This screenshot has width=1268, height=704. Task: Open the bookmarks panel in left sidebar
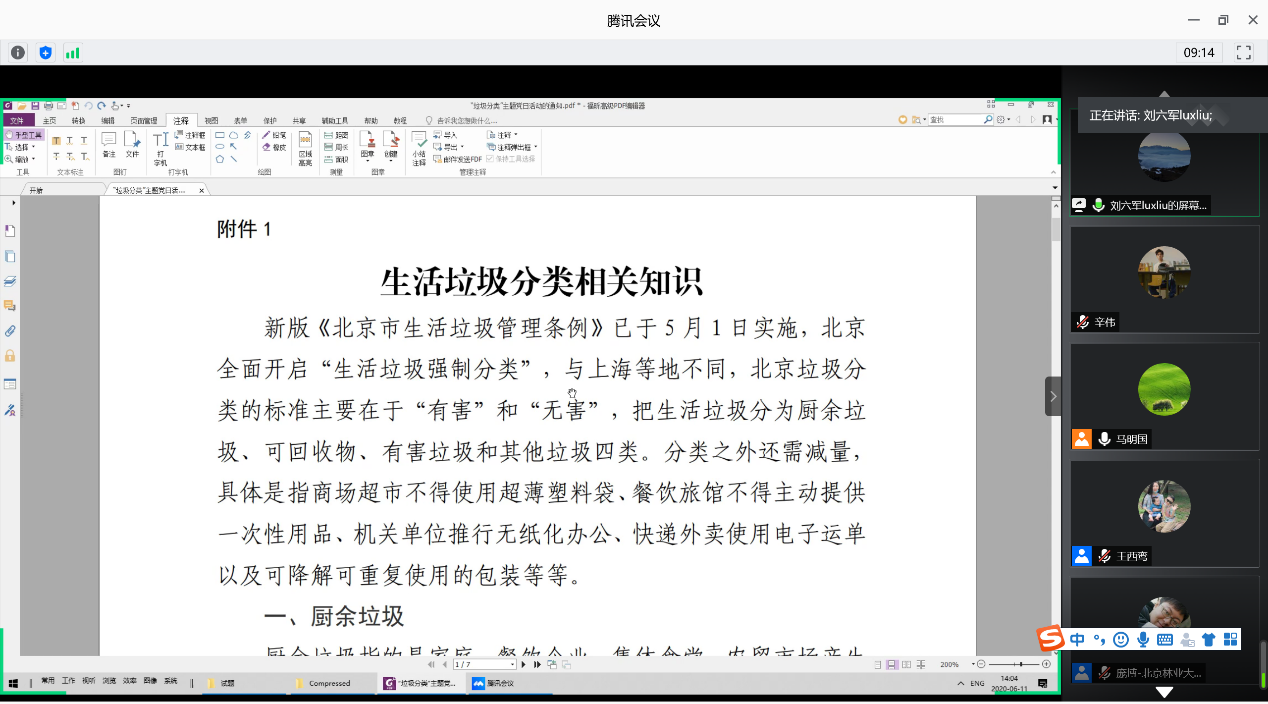[10, 231]
